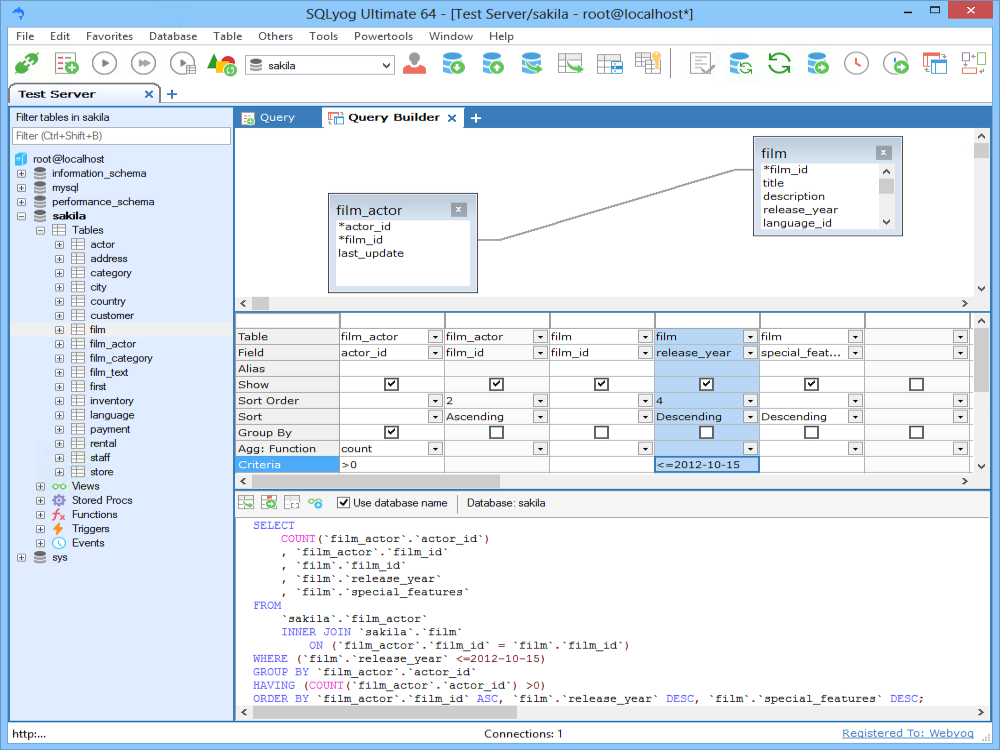Viewport: 1000px width, 750px height.
Task: Click the clock icon in toolbar
Action: point(856,64)
